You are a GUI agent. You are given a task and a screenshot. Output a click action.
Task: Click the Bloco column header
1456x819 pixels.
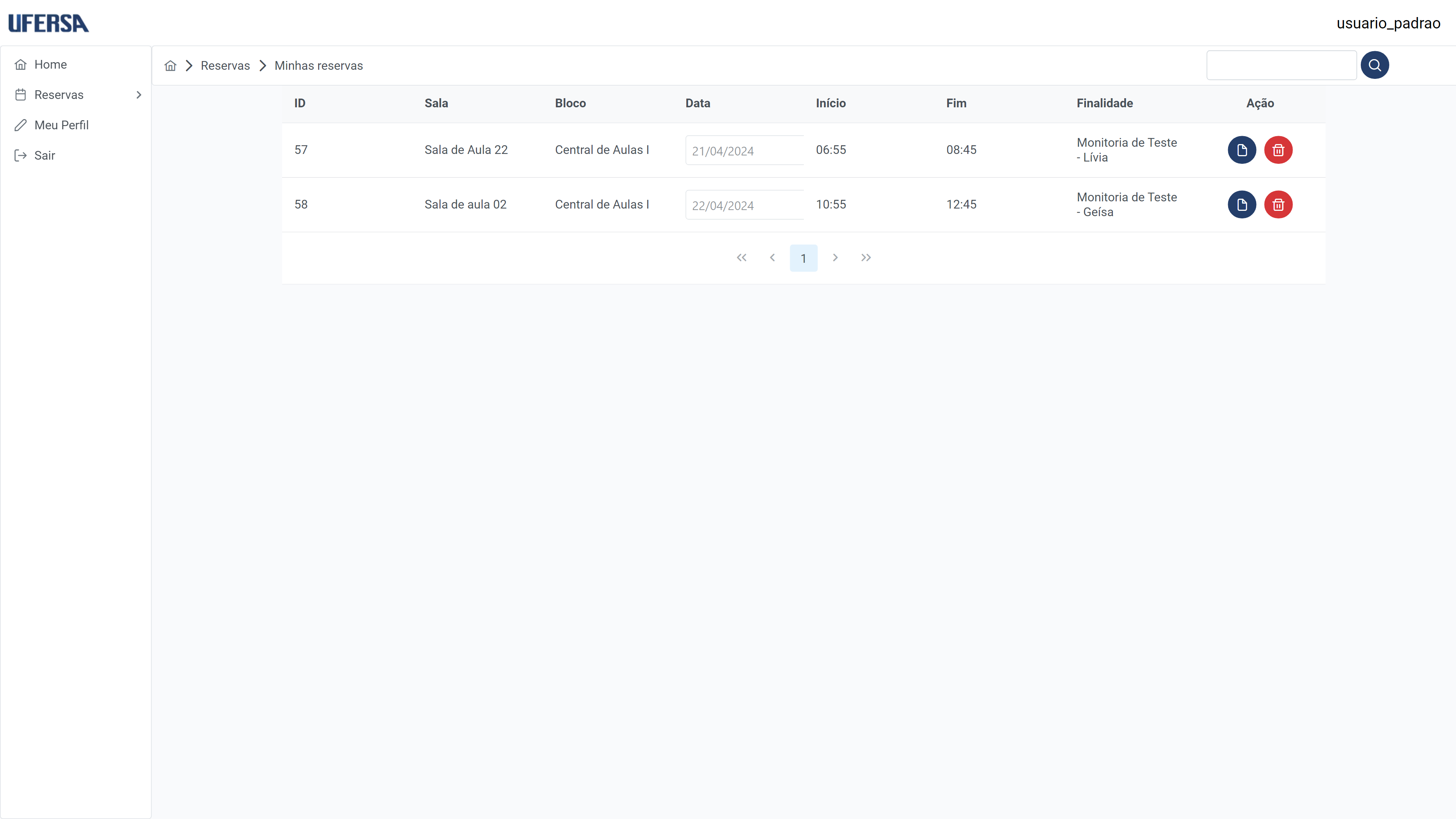pos(570,104)
